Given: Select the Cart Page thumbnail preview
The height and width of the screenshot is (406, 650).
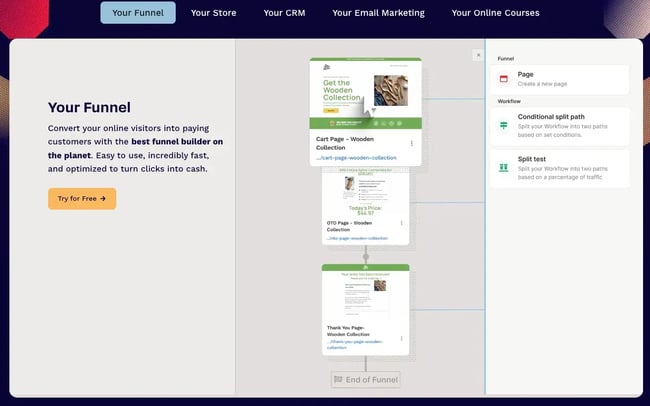Looking at the screenshot, I should click(x=366, y=95).
